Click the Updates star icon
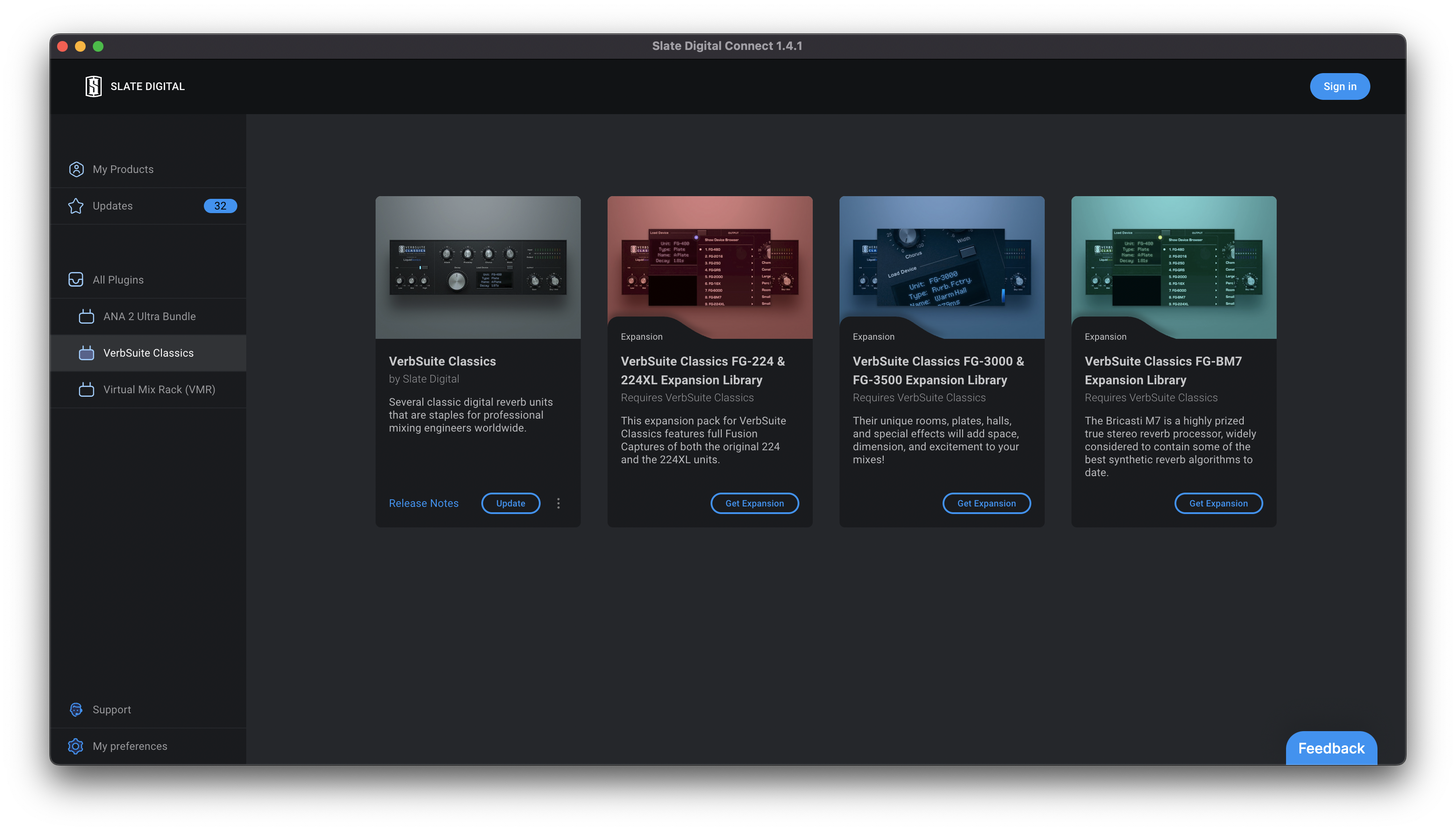The height and width of the screenshot is (831, 1456). [x=76, y=206]
